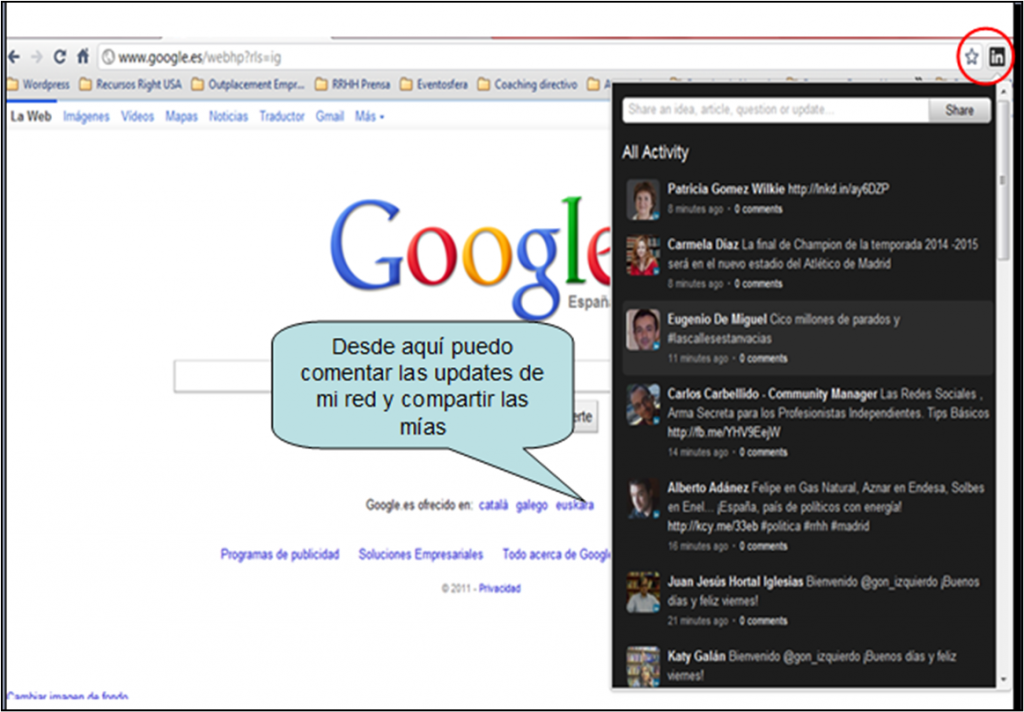Click Juan Jesús Hortal Iglesias's photo

click(x=643, y=592)
